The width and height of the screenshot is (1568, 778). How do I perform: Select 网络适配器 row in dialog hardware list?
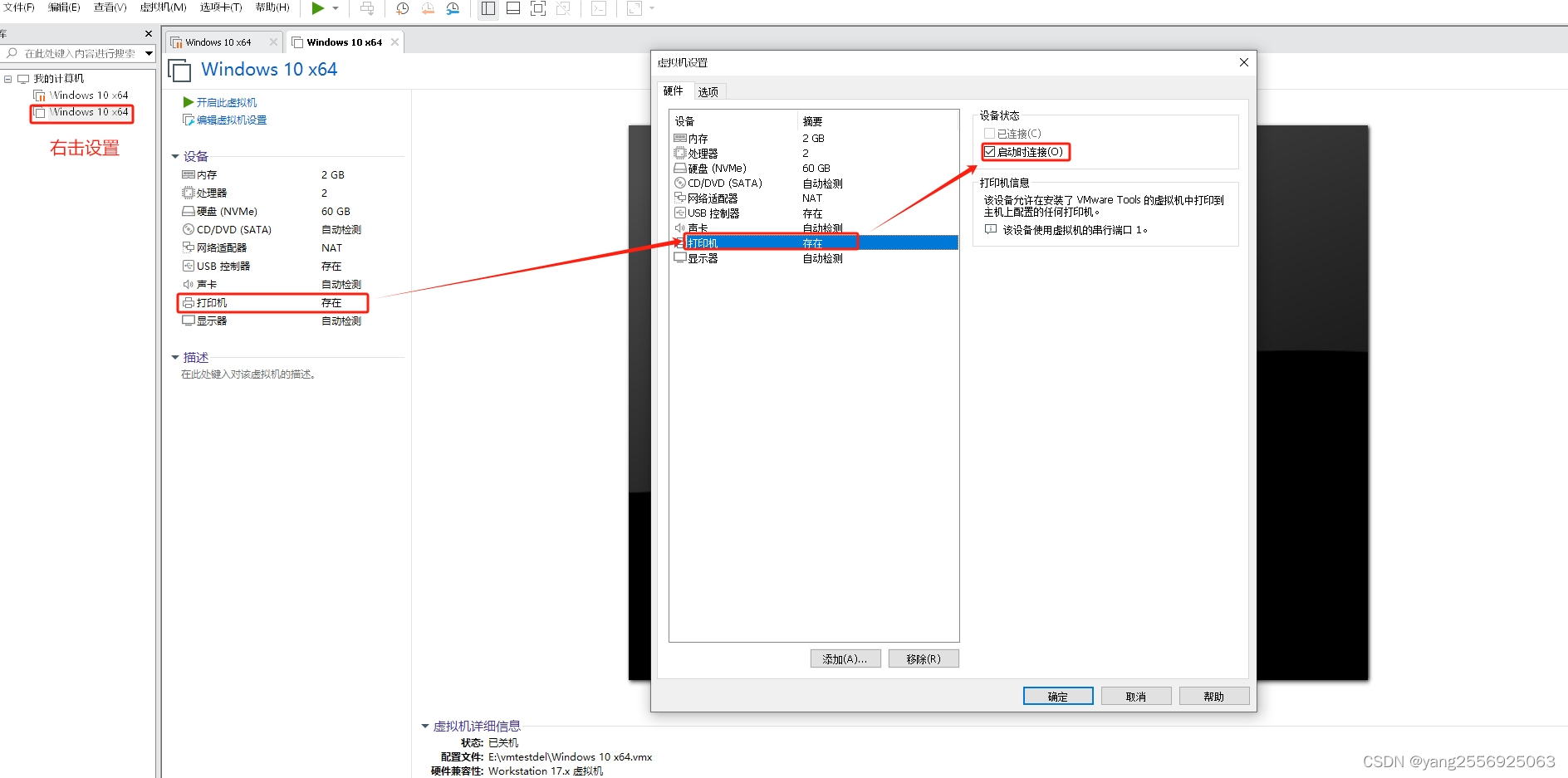814,198
